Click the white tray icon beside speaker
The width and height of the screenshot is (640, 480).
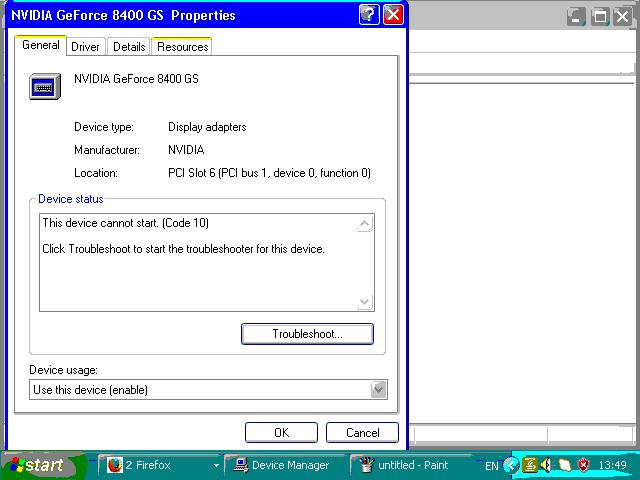[x=565, y=465]
